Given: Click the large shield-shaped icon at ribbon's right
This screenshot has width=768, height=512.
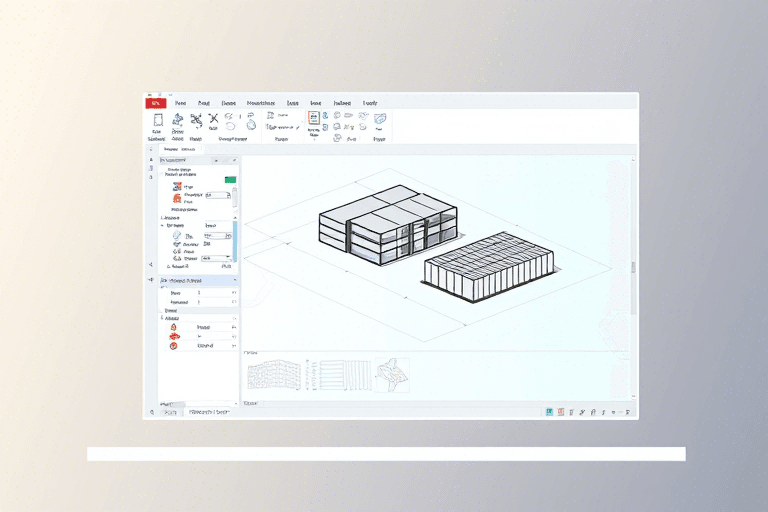Looking at the screenshot, I should click(380, 120).
